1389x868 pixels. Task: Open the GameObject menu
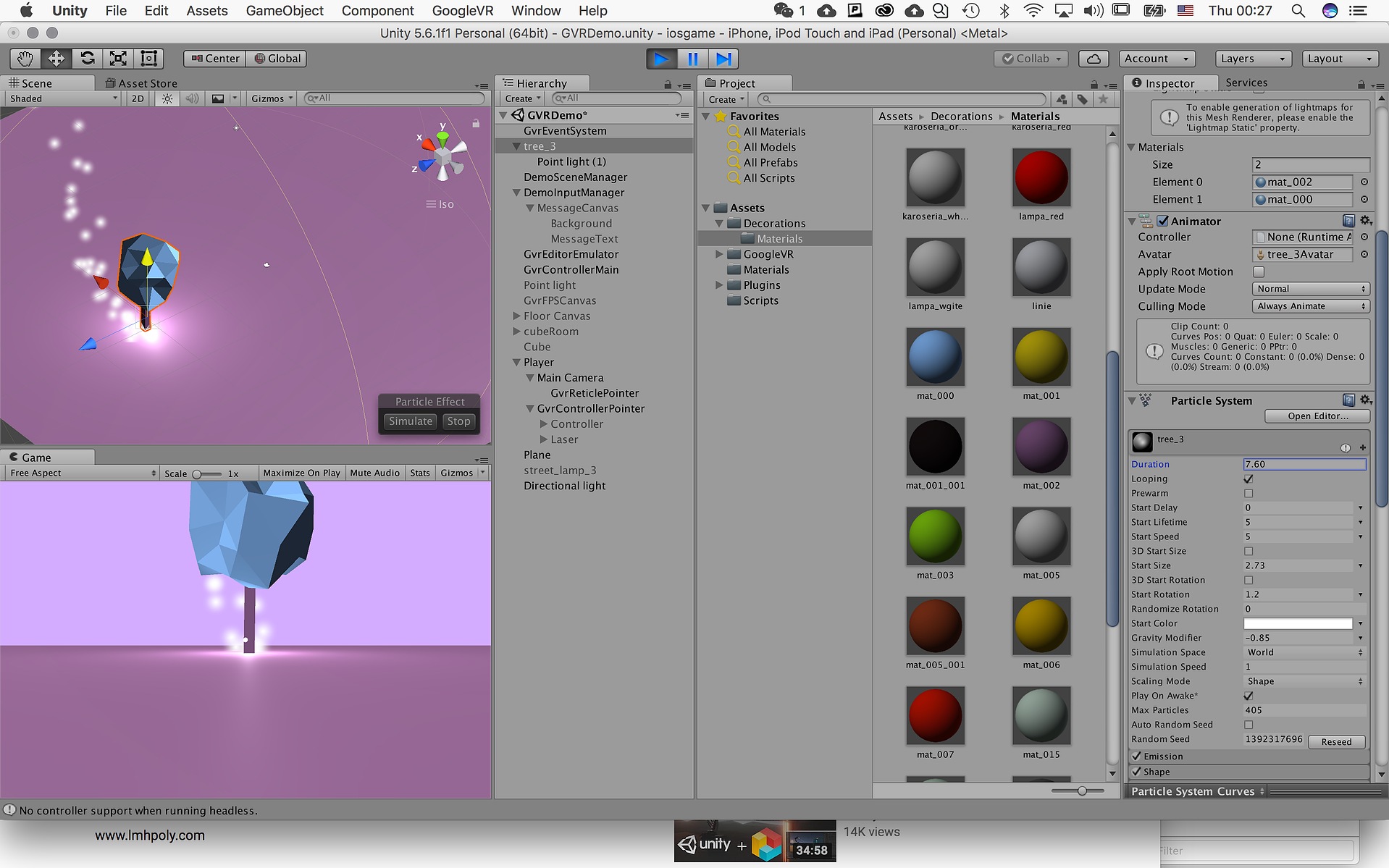point(285,11)
